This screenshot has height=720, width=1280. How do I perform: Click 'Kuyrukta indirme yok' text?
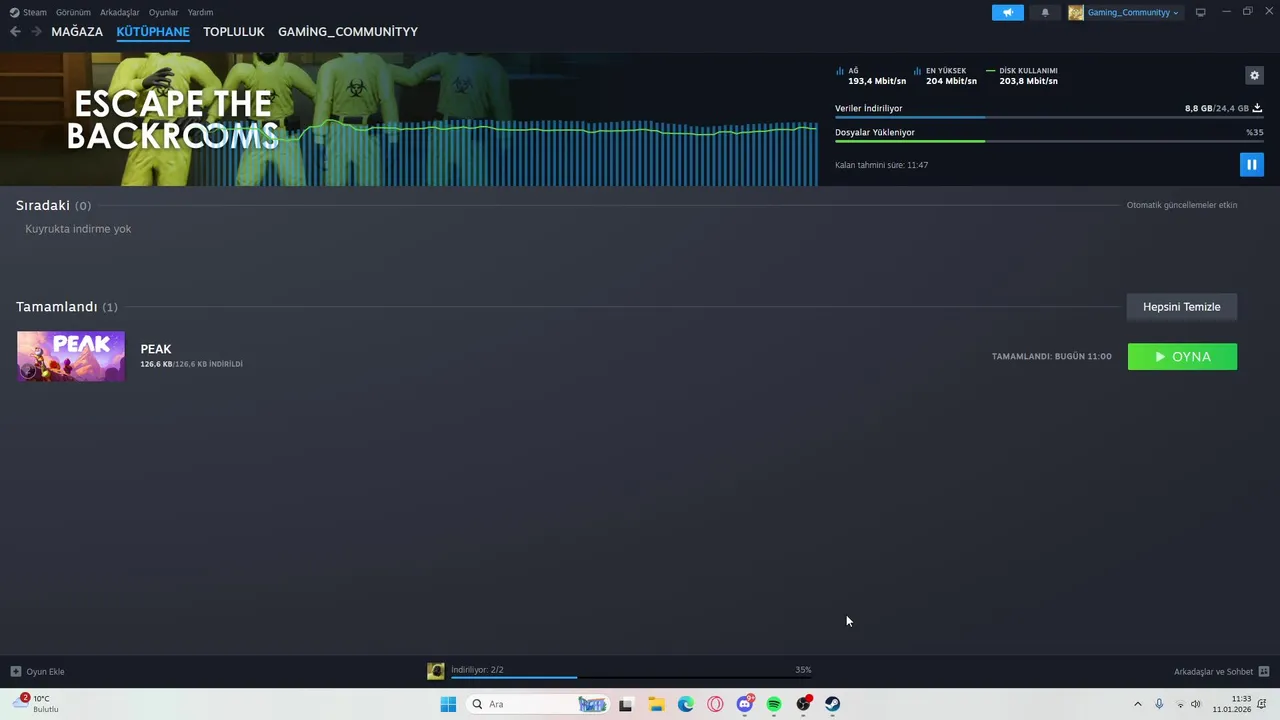(78, 229)
